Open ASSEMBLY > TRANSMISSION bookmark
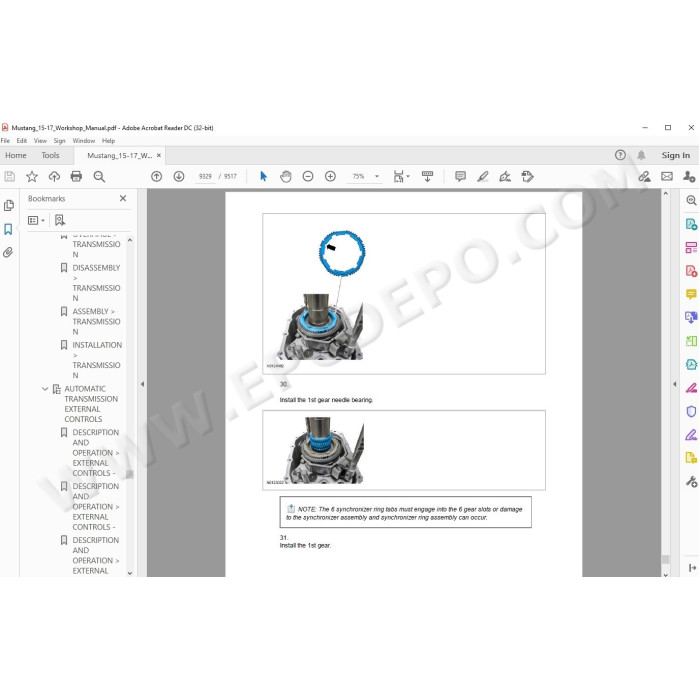Screen dimensions: 700x700 tap(96, 321)
